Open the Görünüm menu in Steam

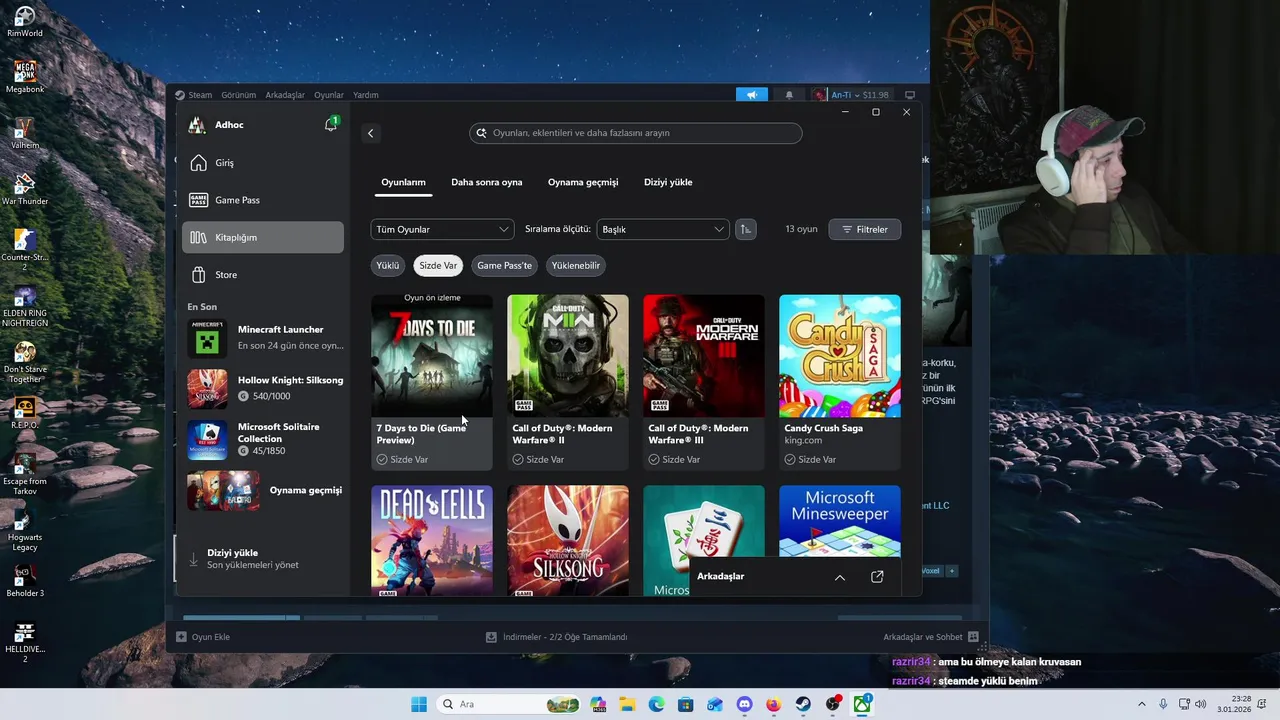click(x=239, y=95)
